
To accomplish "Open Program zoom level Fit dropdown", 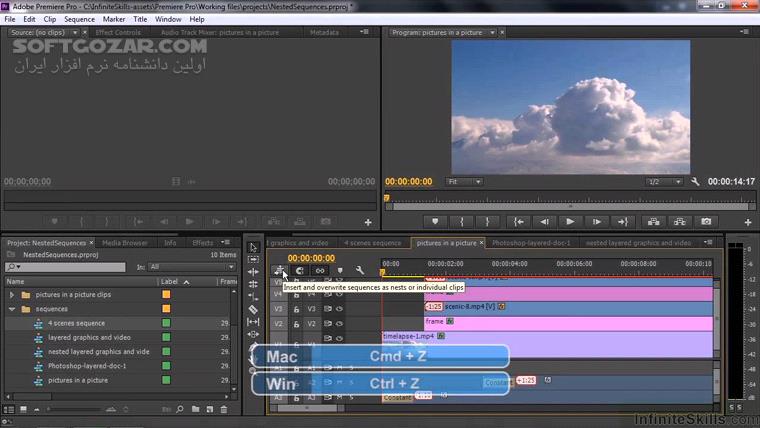I will (463, 182).
